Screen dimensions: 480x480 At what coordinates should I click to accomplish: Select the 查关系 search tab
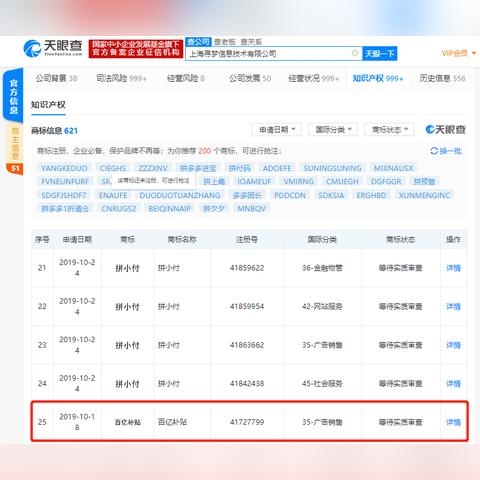point(251,42)
